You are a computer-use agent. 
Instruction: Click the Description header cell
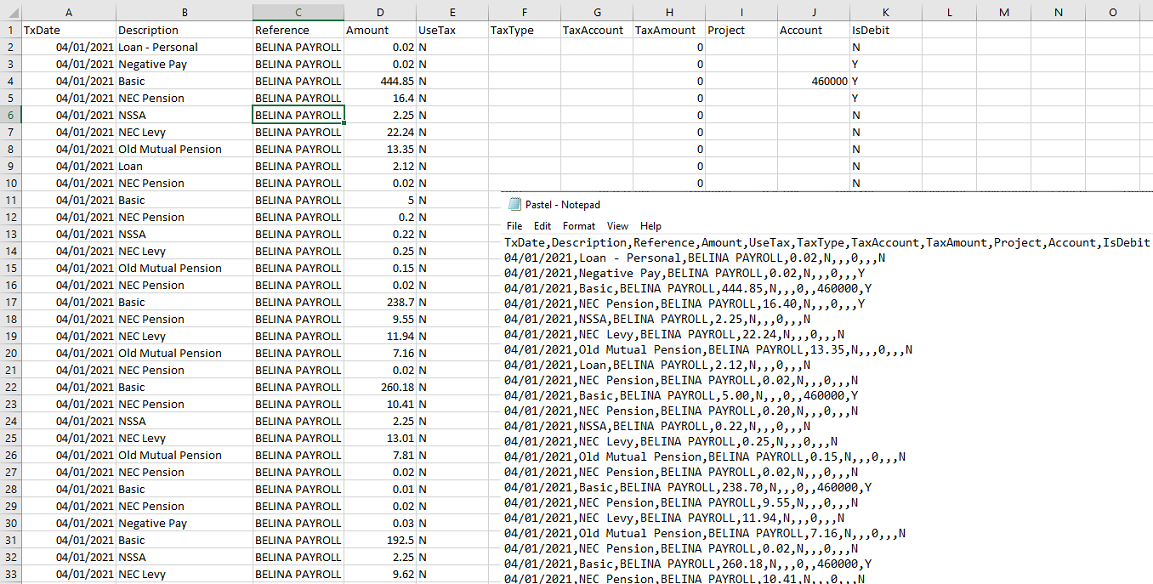185,30
